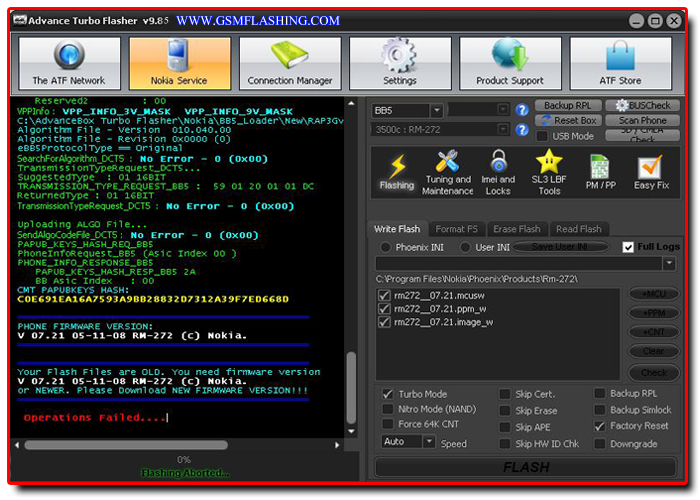The width and height of the screenshot is (700, 500).
Task: Expand the Auto Speed dropdown
Action: pyautogui.click(x=429, y=442)
